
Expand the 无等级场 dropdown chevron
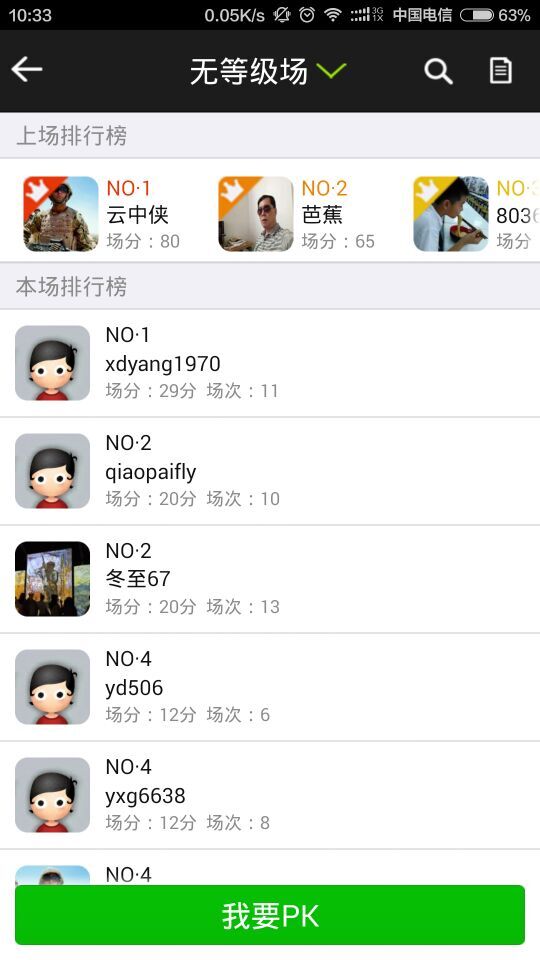pyautogui.click(x=332, y=71)
